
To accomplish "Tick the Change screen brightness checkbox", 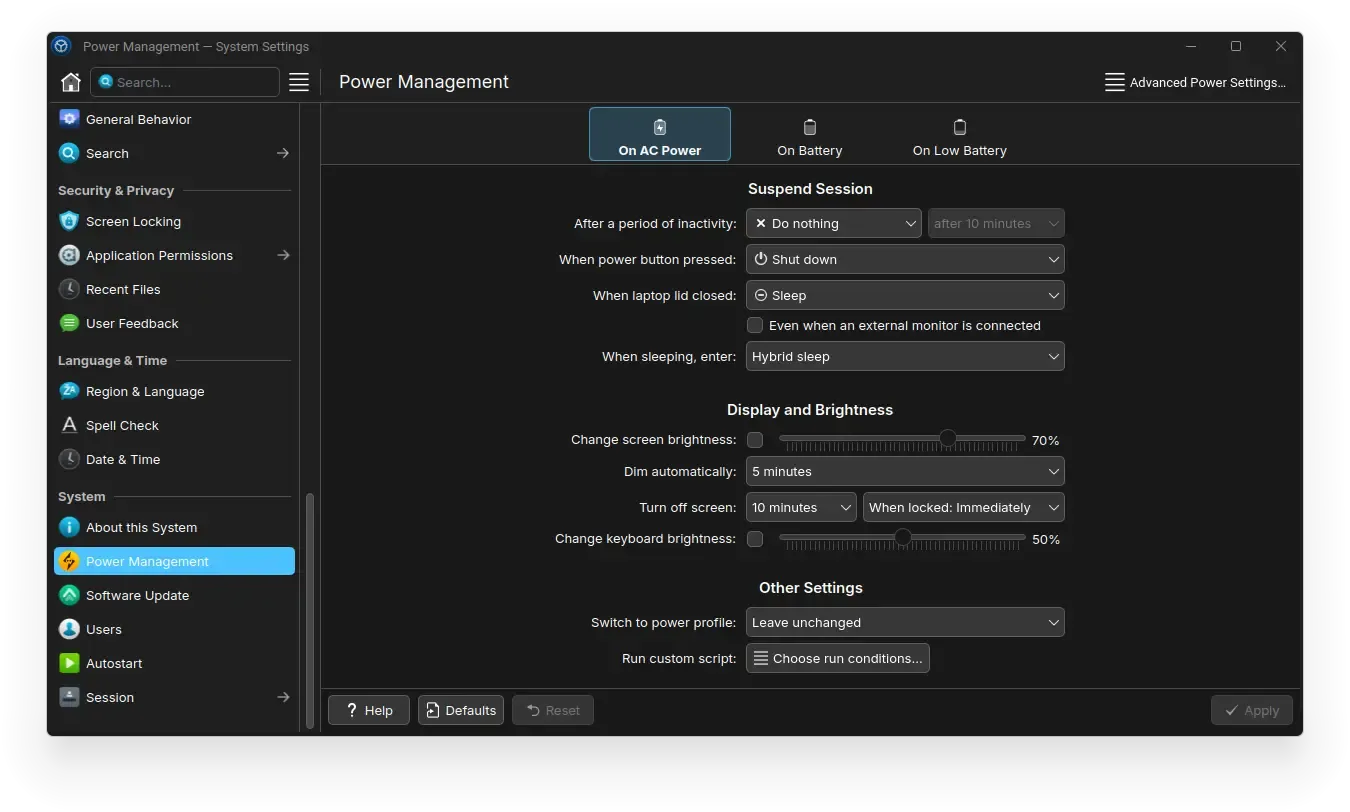I will (x=755, y=440).
